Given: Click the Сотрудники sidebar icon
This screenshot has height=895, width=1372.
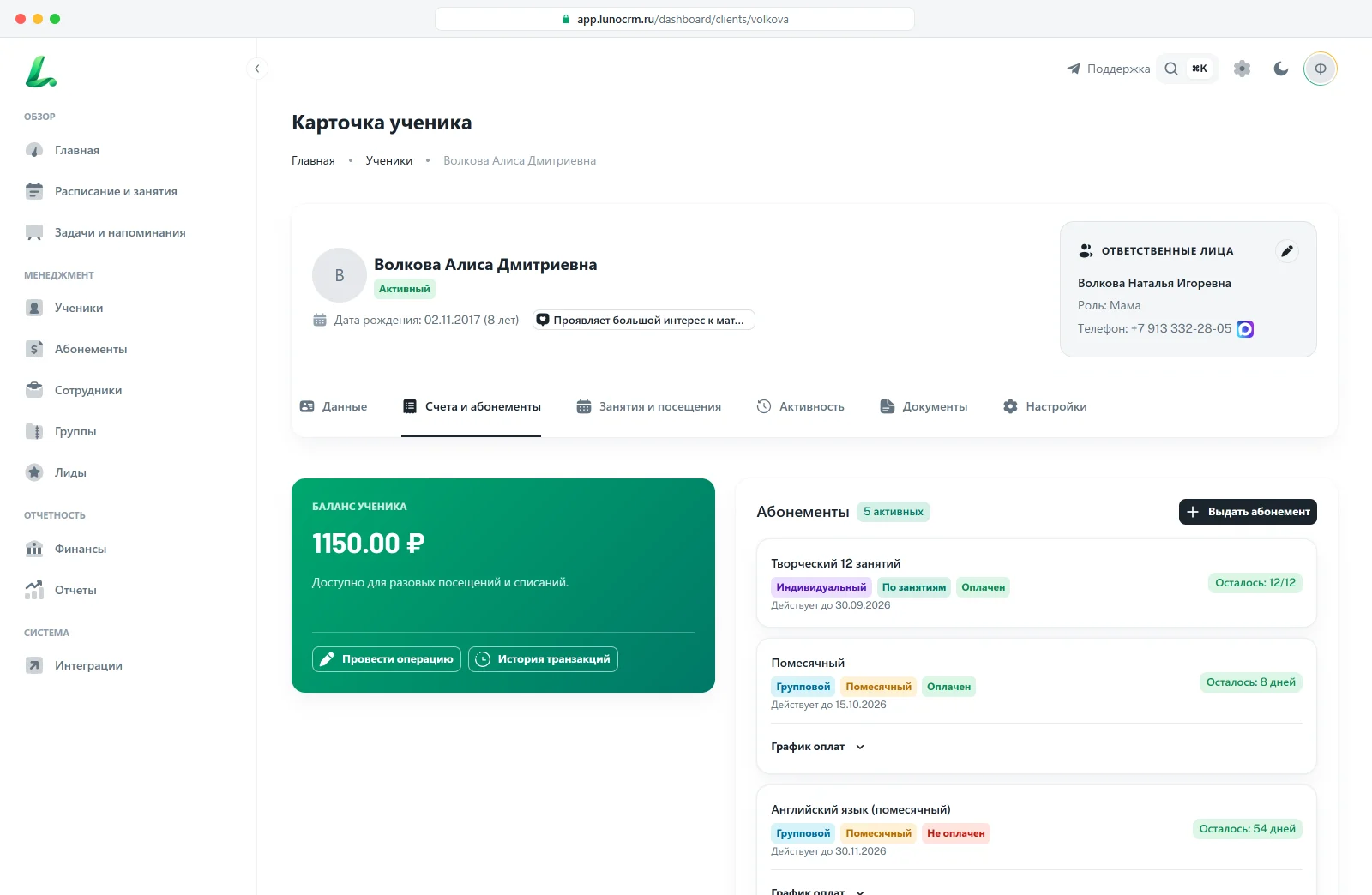Looking at the screenshot, I should click(x=34, y=390).
